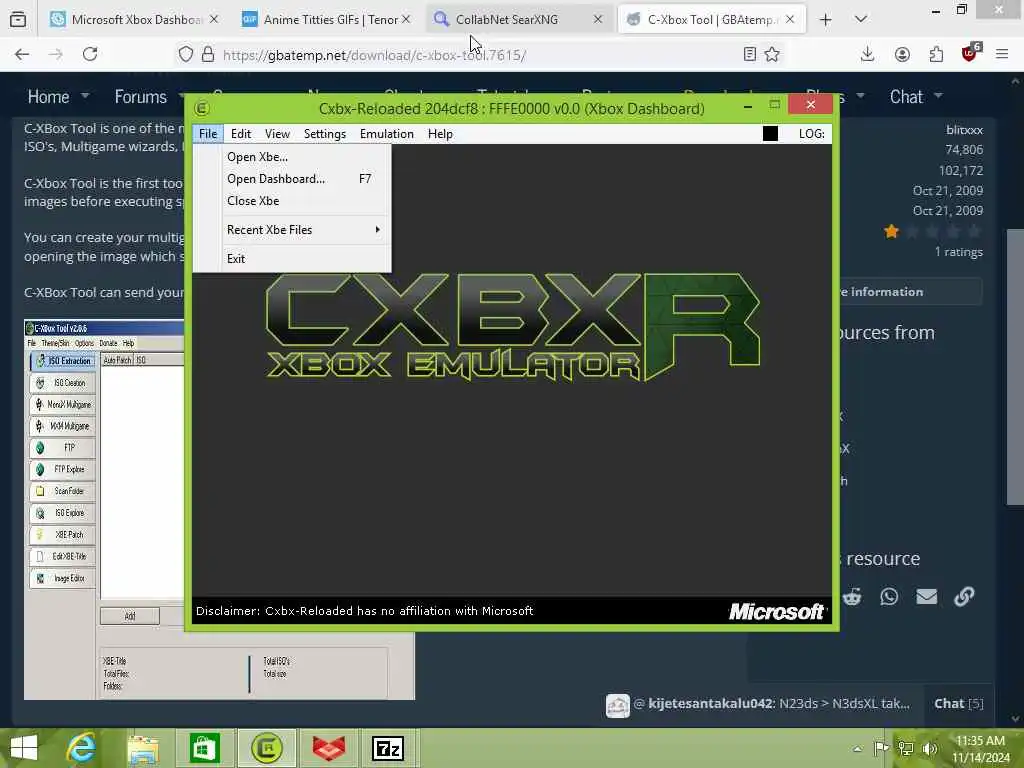Expand the Chat dropdown arrow
Image resolution: width=1024 pixels, height=768 pixels.
coord(938,96)
